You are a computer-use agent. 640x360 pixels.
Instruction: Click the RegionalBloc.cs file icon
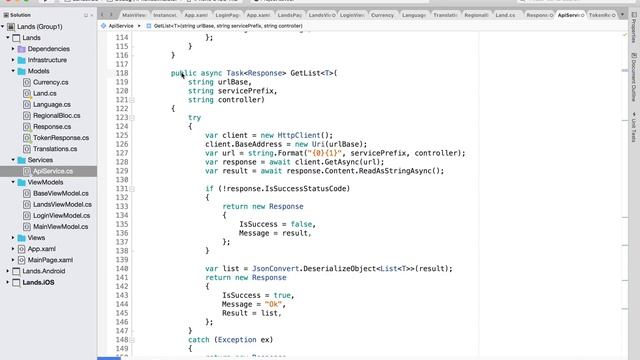click(27, 116)
